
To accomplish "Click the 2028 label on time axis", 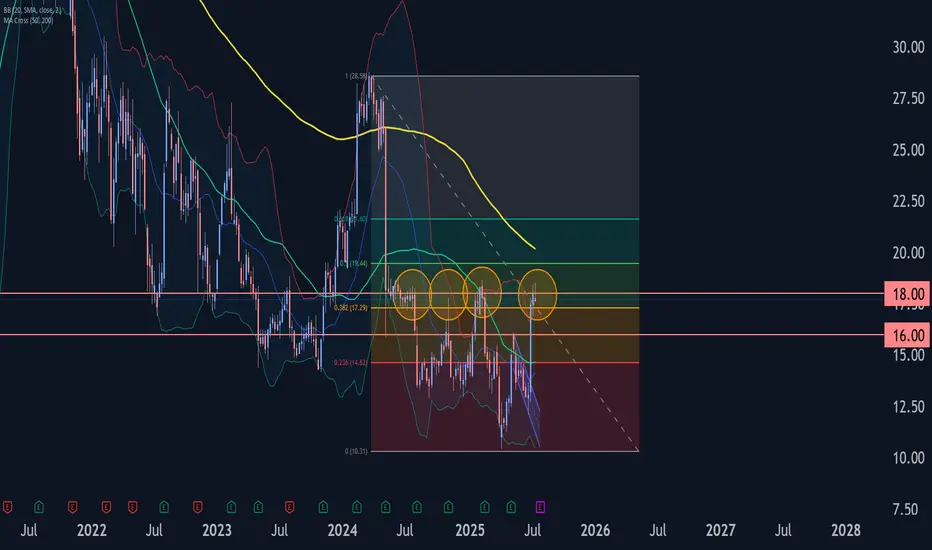I will 846,530.
